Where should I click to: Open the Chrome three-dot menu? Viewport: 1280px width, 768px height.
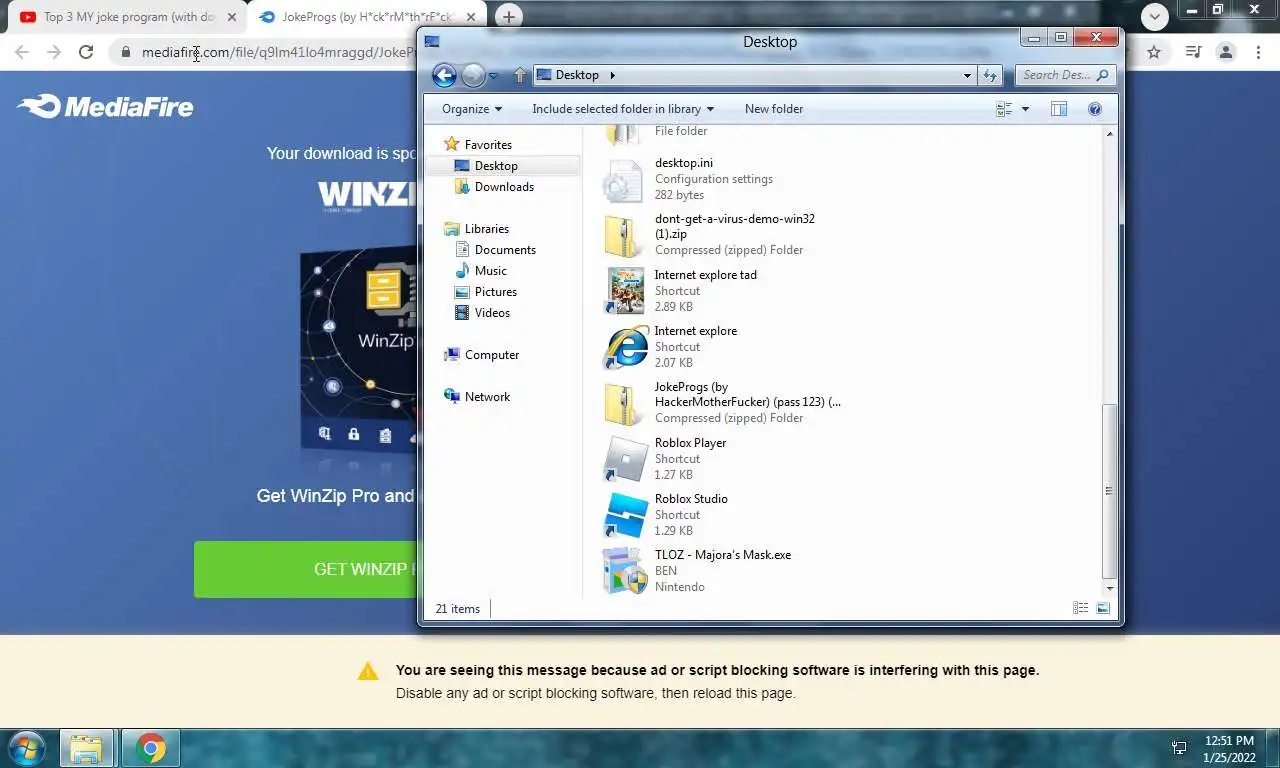pos(1260,52)
